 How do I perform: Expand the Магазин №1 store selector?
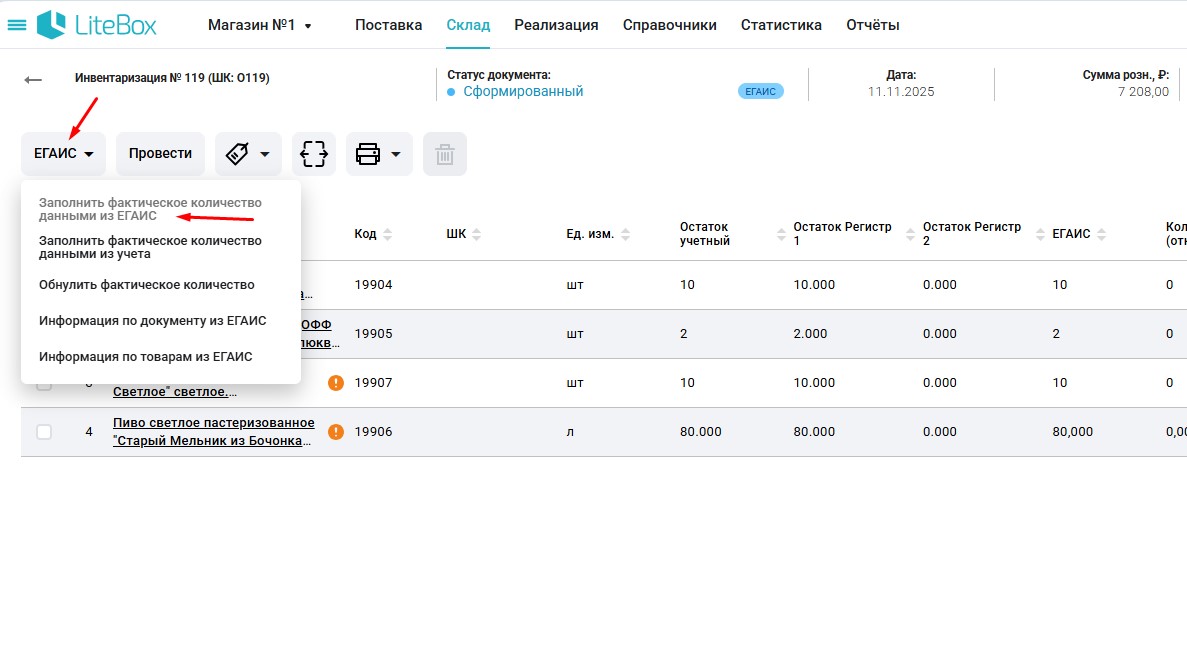pos(260,25)
